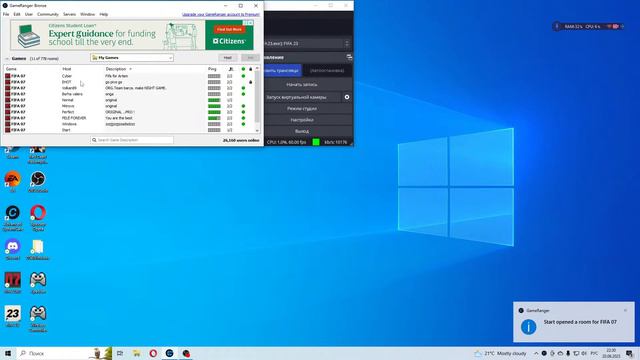The height and width of the screenshot is (360, 640).
Task: Click the Windows Start button
Action: point(8,353)
